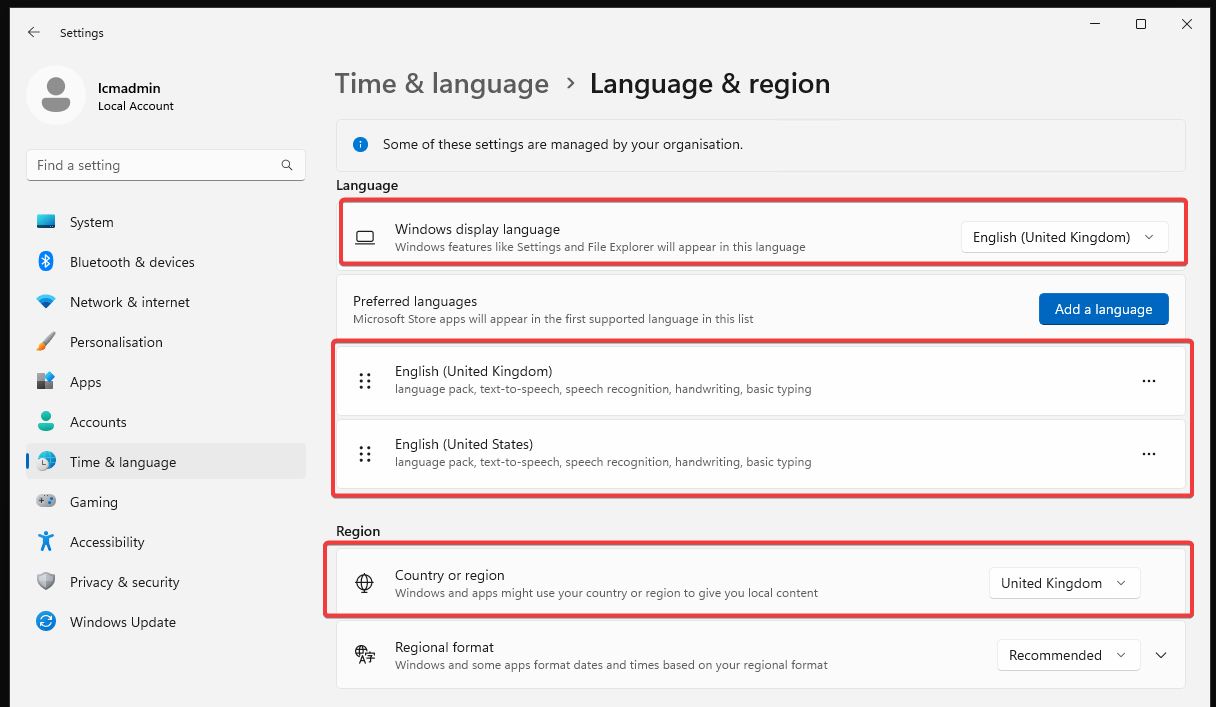Click the back arrow icon in Settings
The width and height of the screenshot is (1216, 707).
click(x=34, y=33)
